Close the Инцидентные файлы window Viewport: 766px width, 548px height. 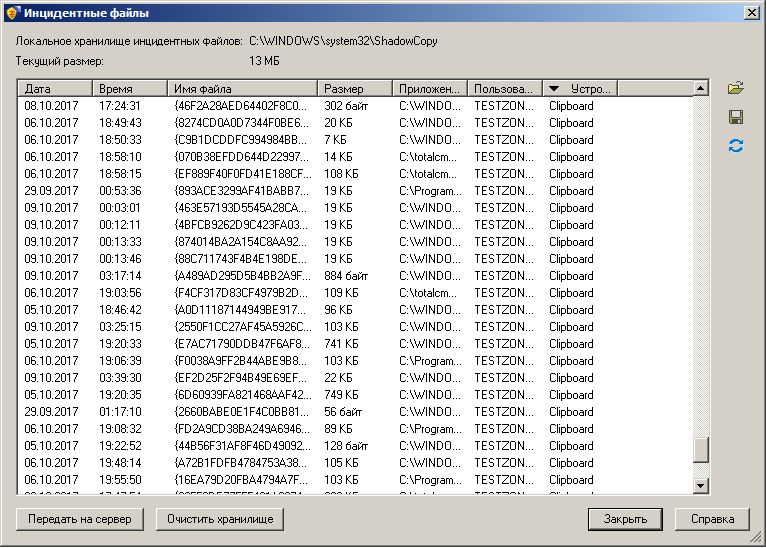[751, 13]
